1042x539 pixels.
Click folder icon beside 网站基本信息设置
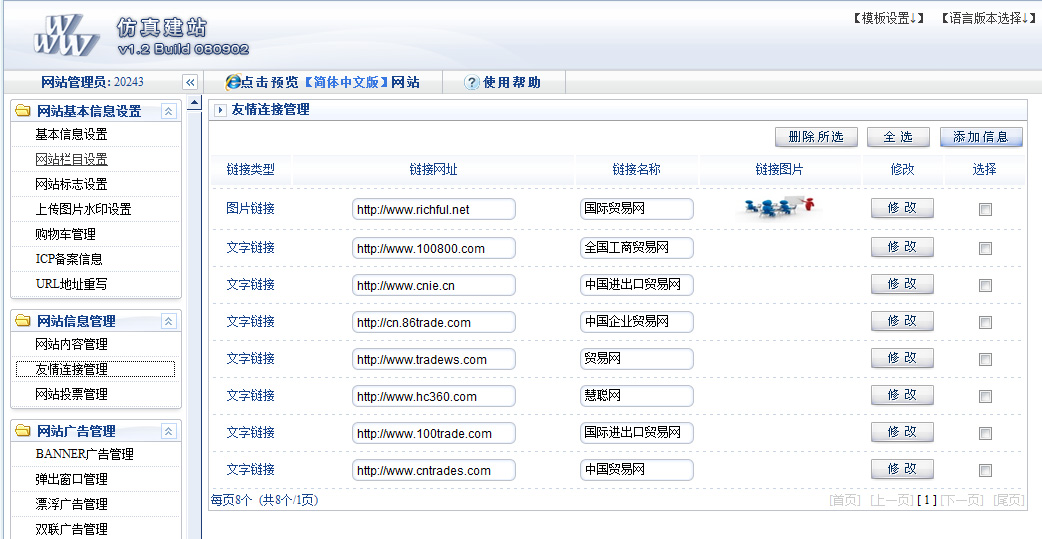pyautogui.click(x=22, y=111)
